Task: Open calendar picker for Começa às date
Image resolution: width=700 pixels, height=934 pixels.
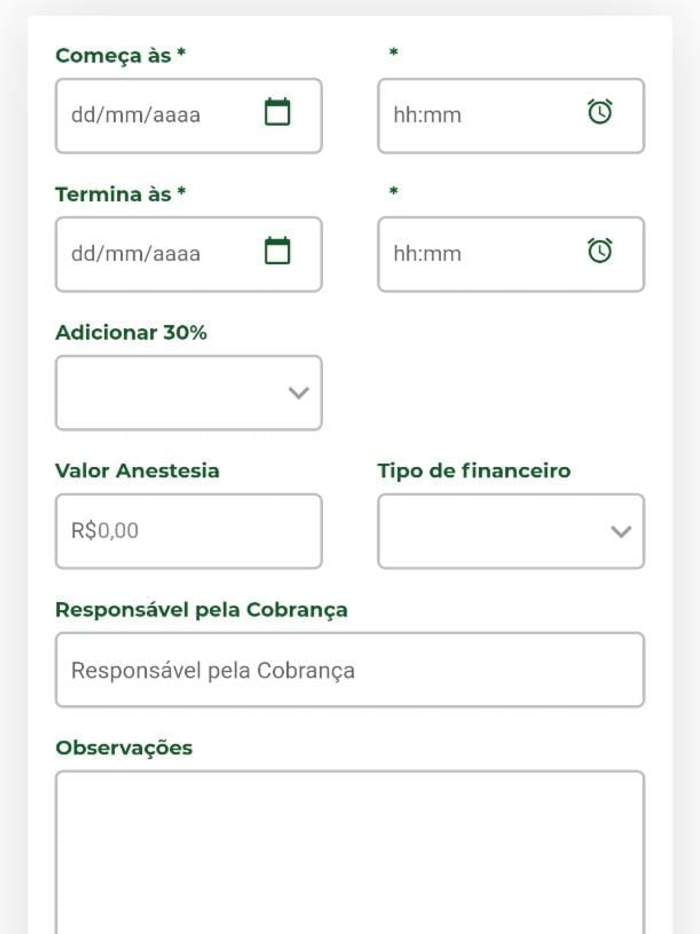Action: (x=277, y=112)
